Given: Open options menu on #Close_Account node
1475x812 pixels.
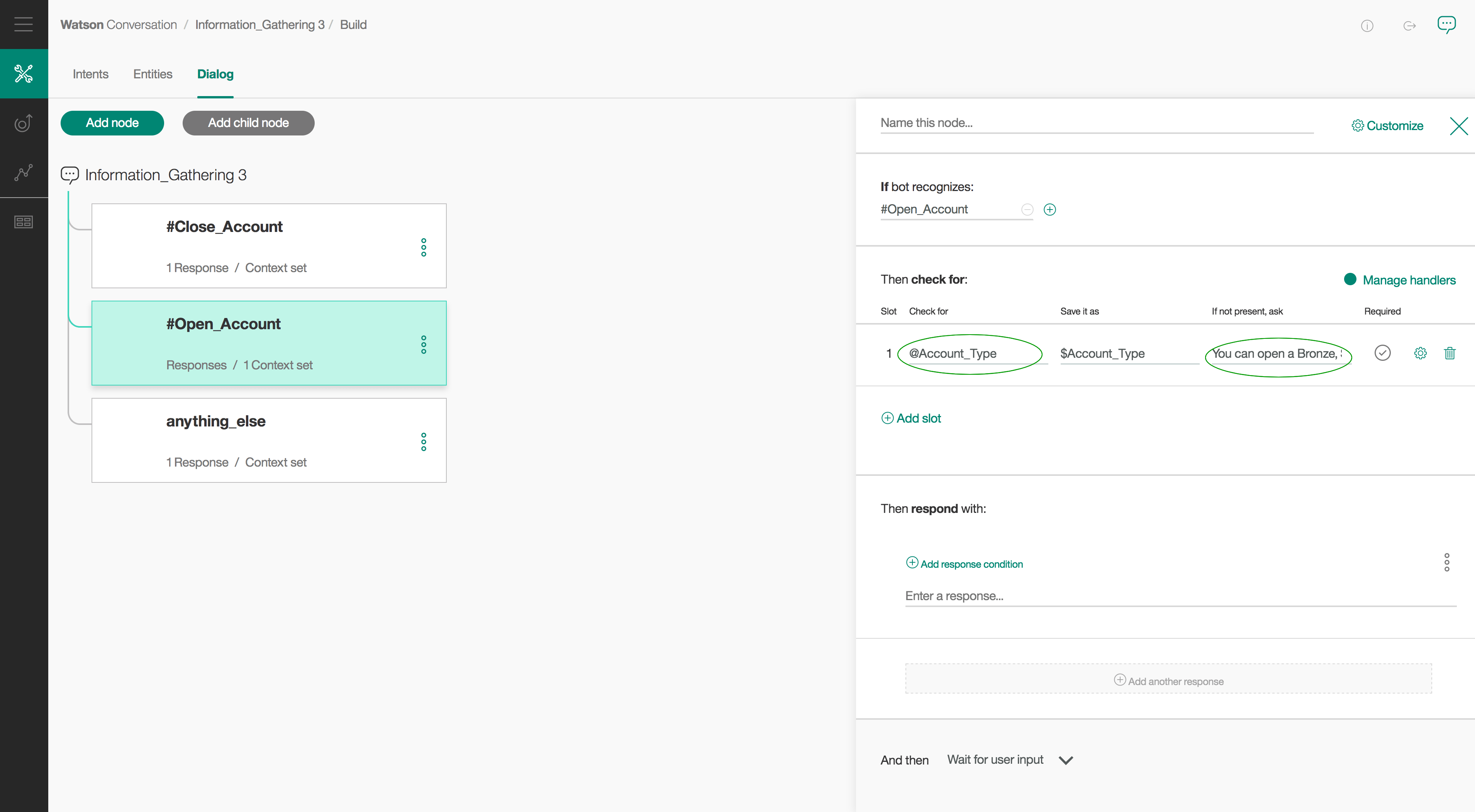Looking at the screenshot, I should coord(424,248).
